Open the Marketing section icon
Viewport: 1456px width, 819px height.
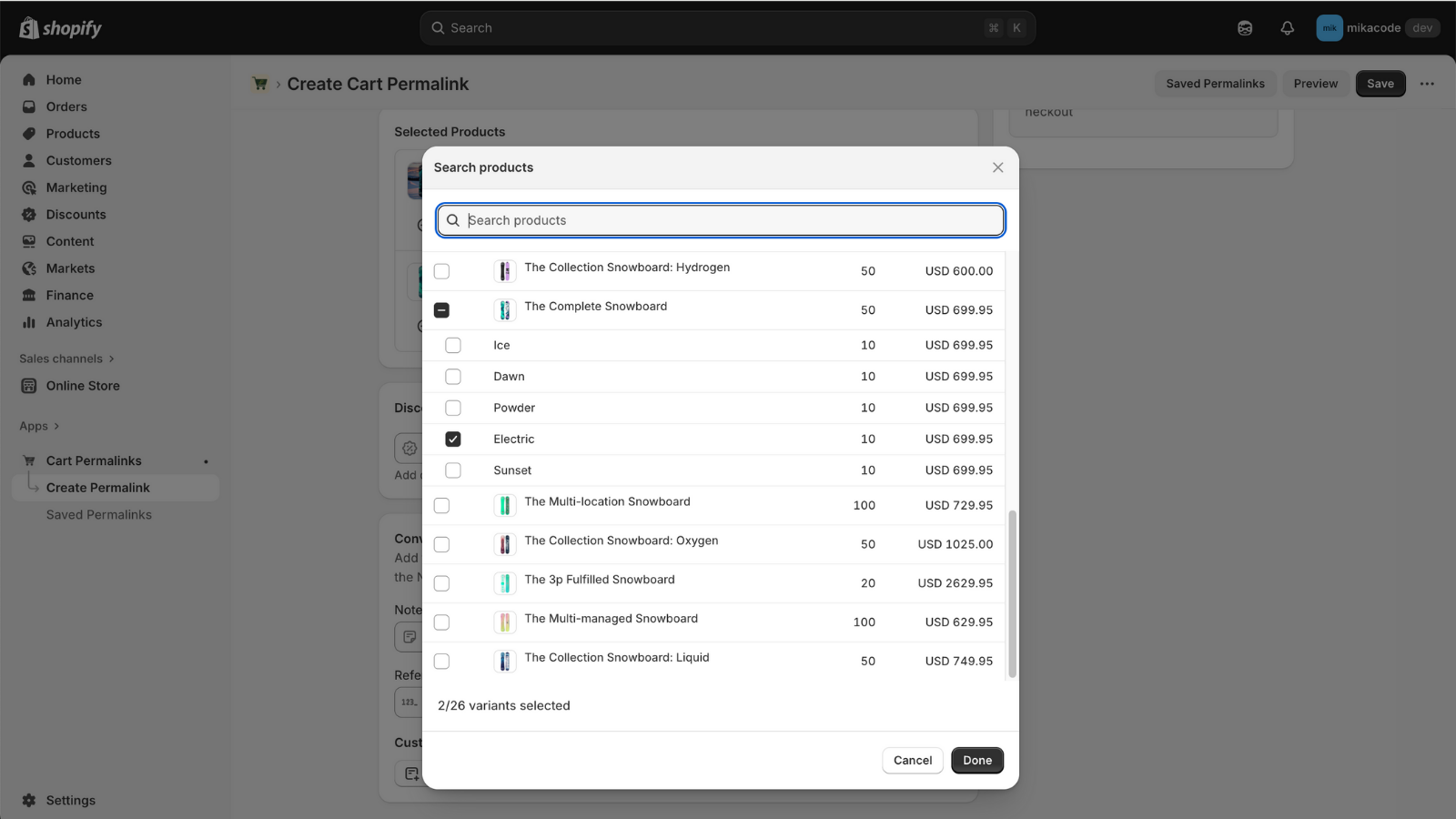28,187
